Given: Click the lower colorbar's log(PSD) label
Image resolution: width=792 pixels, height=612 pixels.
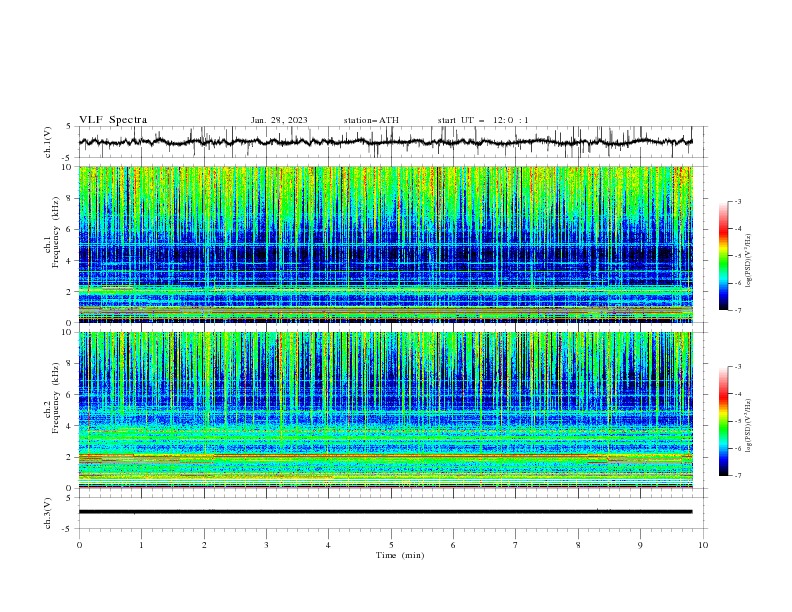Looking at the screenshot, I should pyautogui.click(x=748, y=425).
